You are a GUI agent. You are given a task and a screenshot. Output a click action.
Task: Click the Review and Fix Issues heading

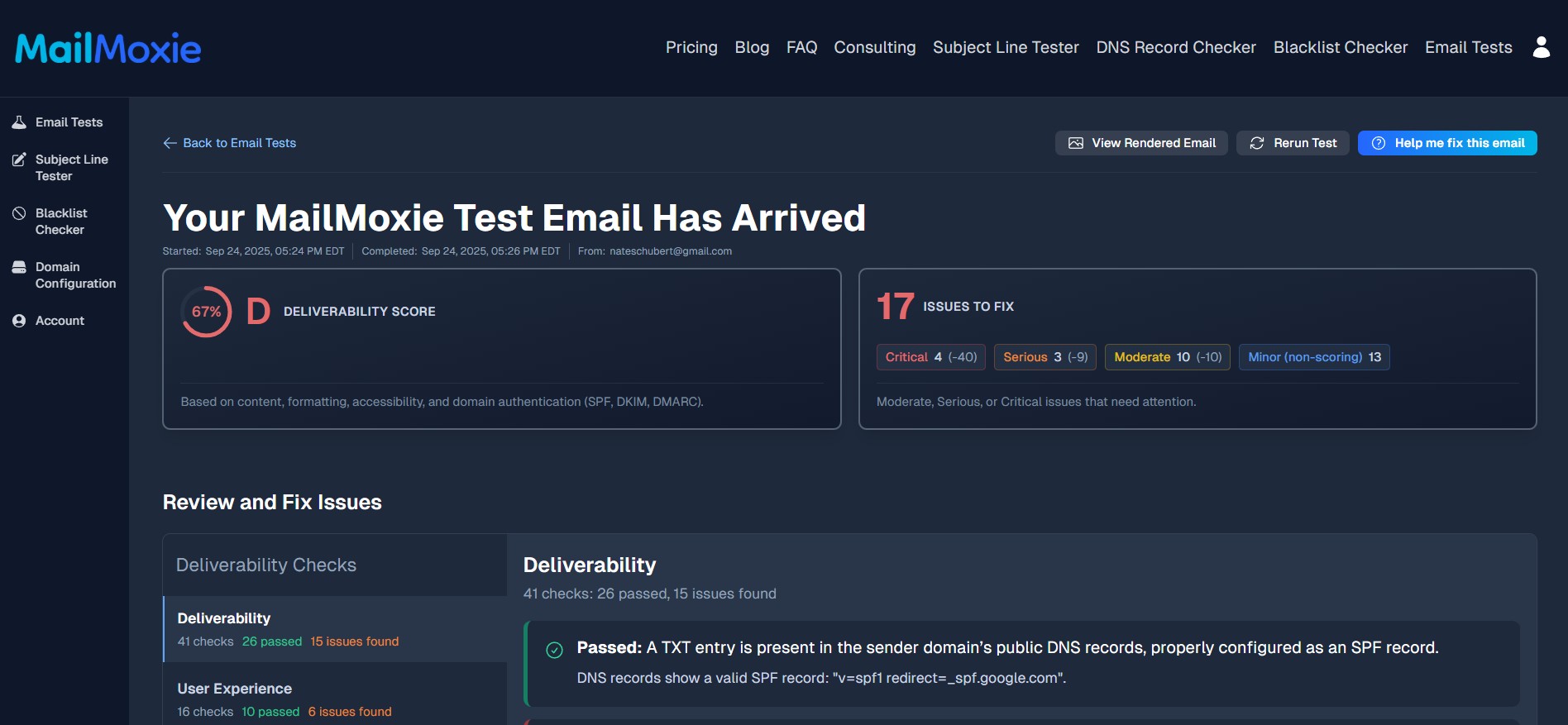pos(272,503)
